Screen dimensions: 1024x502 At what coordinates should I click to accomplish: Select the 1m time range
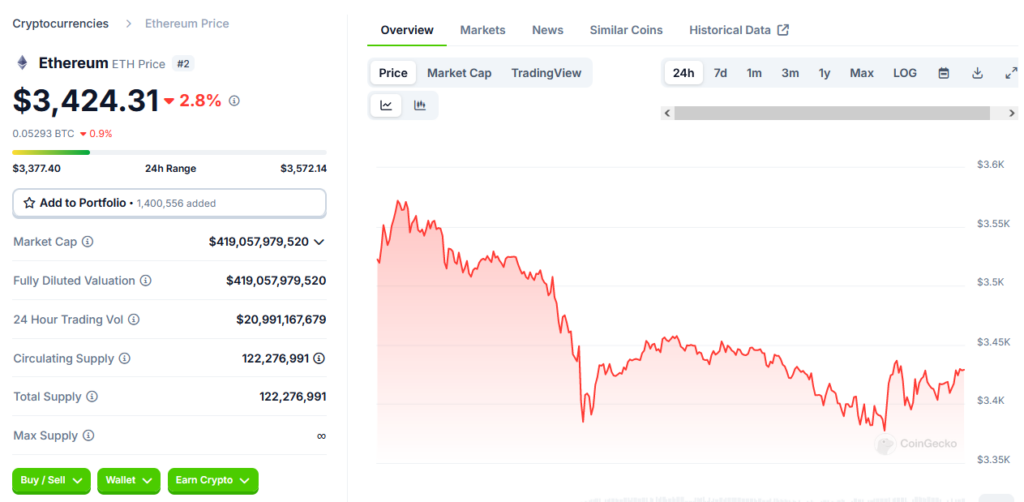tap(754, 73)
